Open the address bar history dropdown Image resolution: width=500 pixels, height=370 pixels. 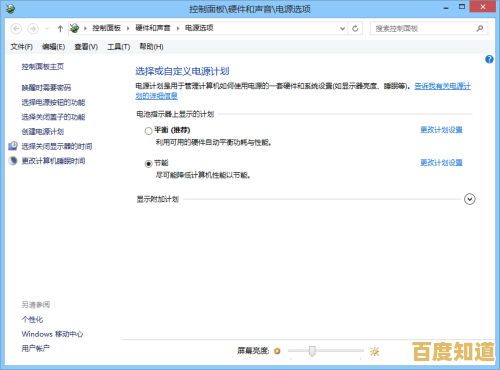342,28
